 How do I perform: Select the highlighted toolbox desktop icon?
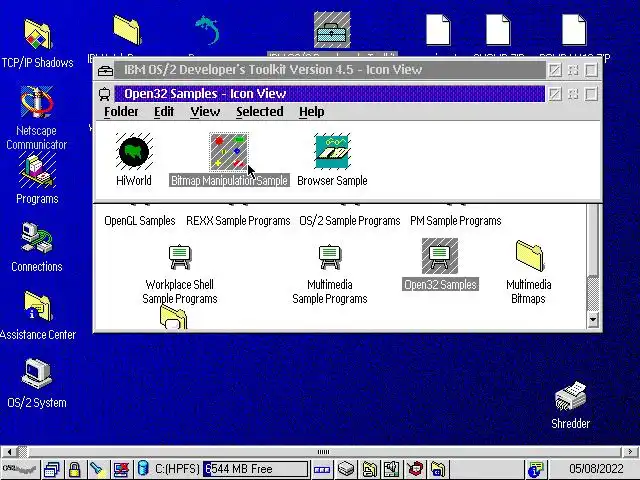click(332, 30)
